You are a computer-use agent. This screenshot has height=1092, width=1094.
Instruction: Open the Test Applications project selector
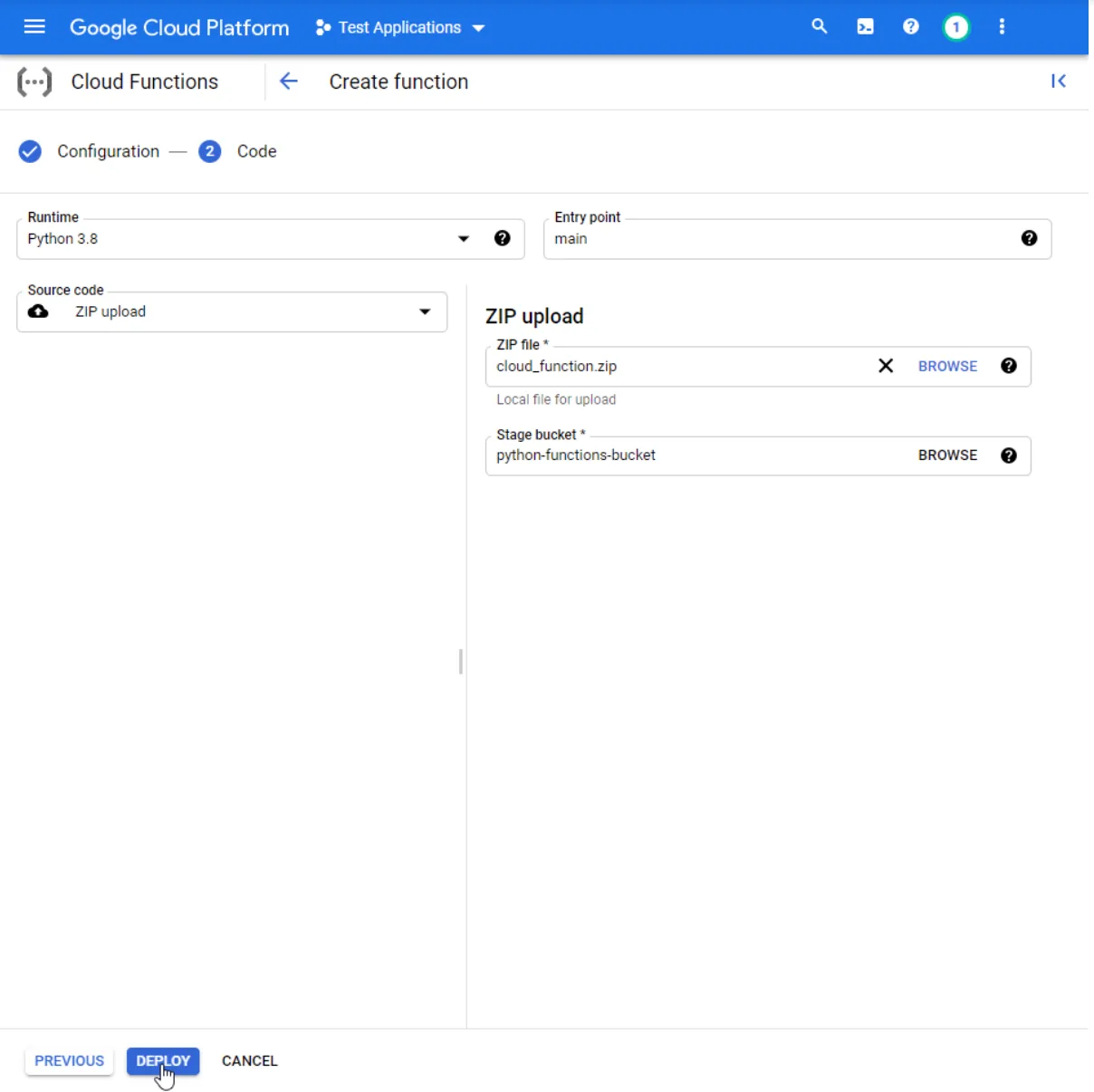tap(400, 28)
